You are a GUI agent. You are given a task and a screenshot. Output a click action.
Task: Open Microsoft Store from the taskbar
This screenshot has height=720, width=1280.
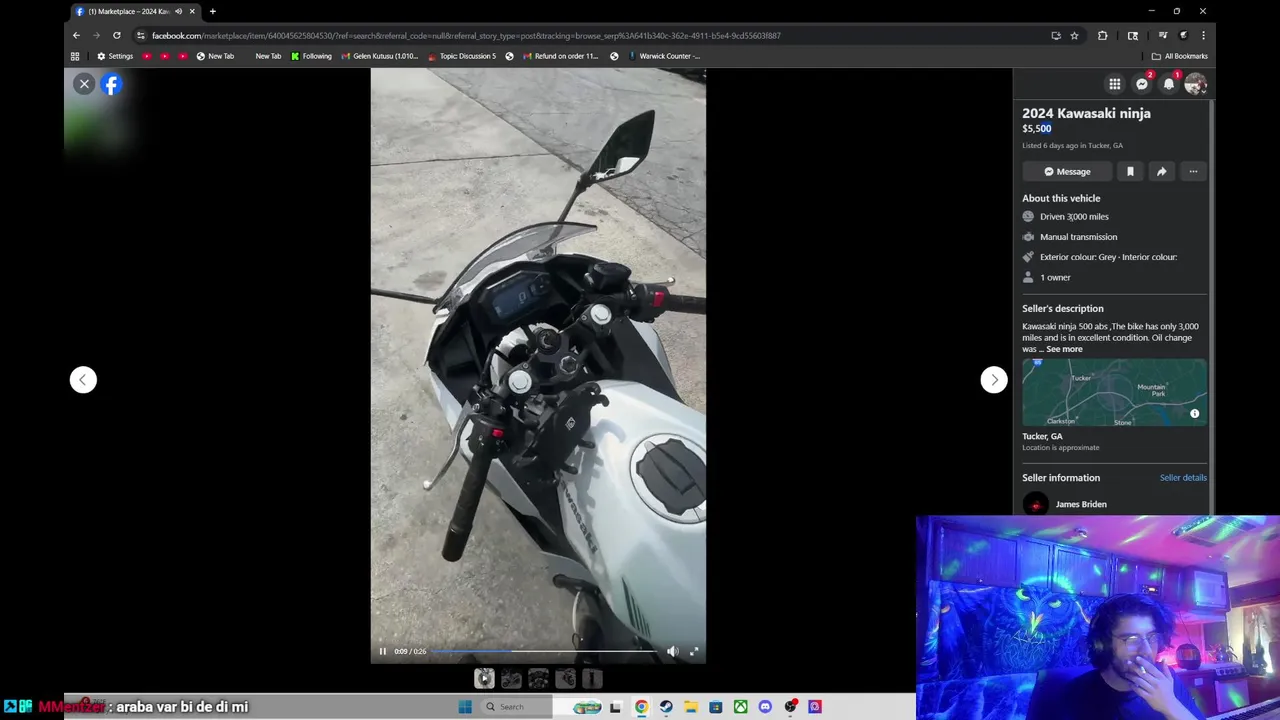[716, 707]
